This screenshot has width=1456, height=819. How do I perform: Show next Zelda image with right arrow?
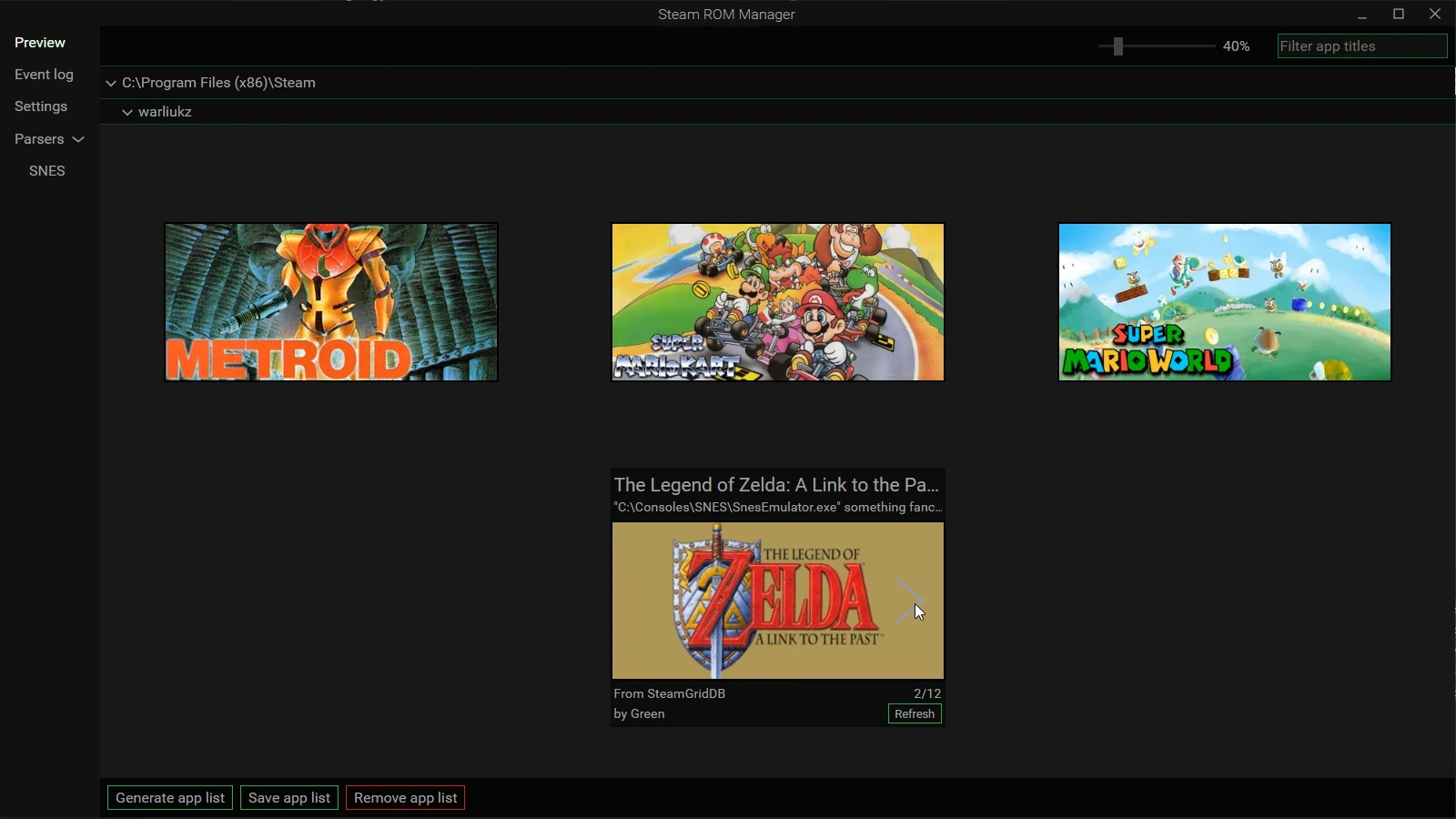910,601
